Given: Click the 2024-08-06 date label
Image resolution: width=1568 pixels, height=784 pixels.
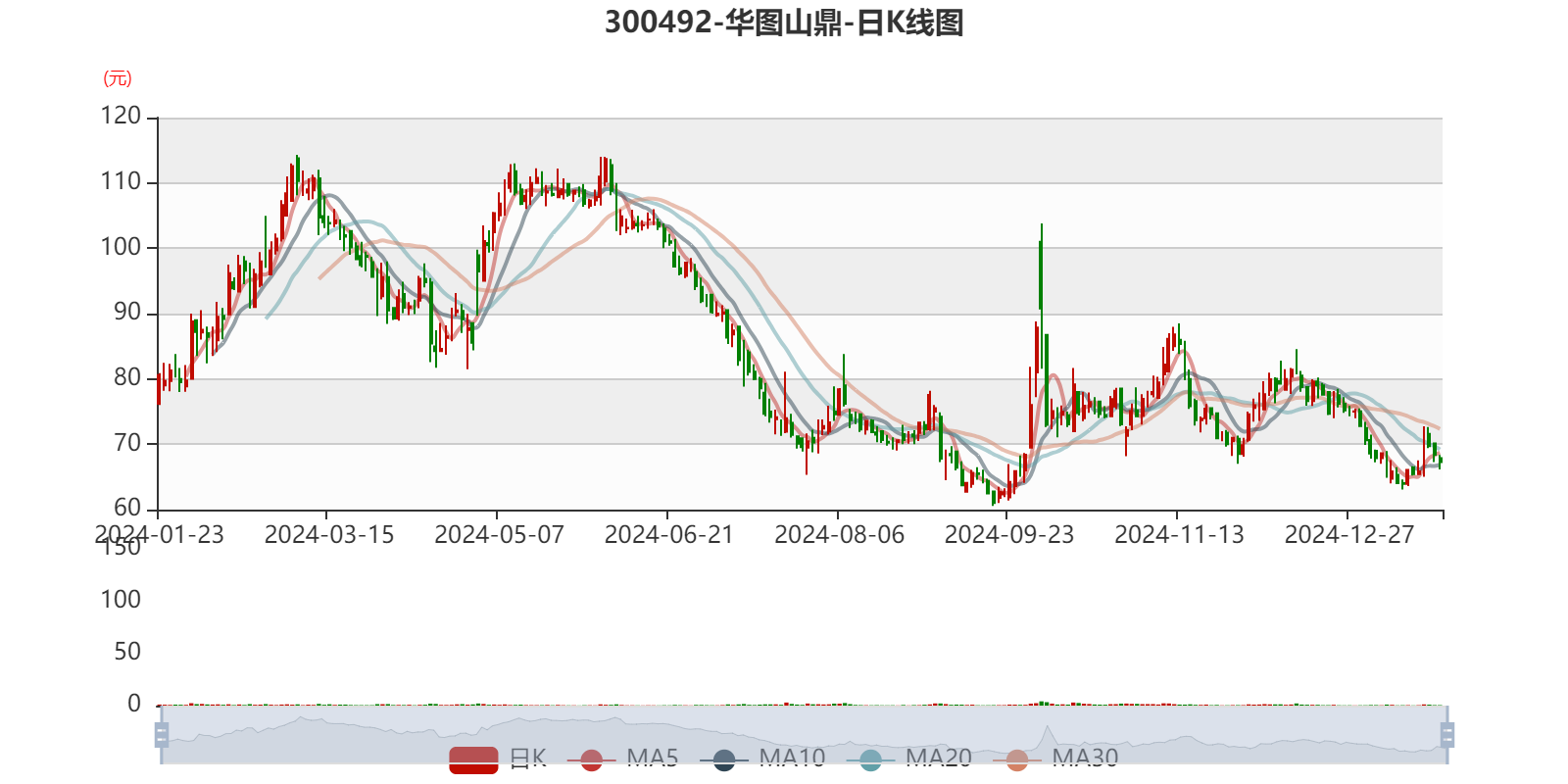Looking at the screenshot, I should tap(839, 535).
